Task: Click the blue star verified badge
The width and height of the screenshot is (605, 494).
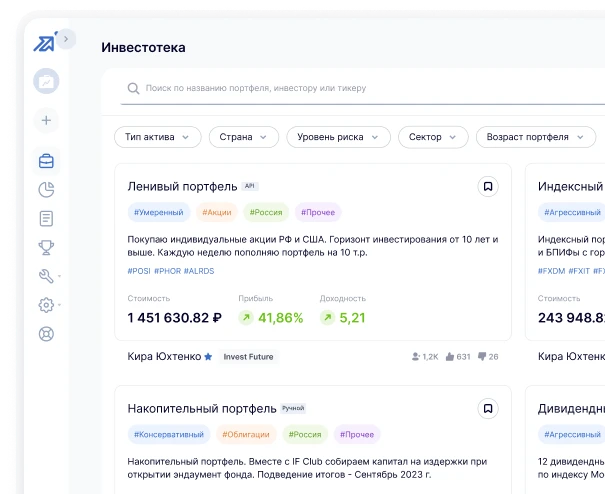Action: [x=208, y=357]
